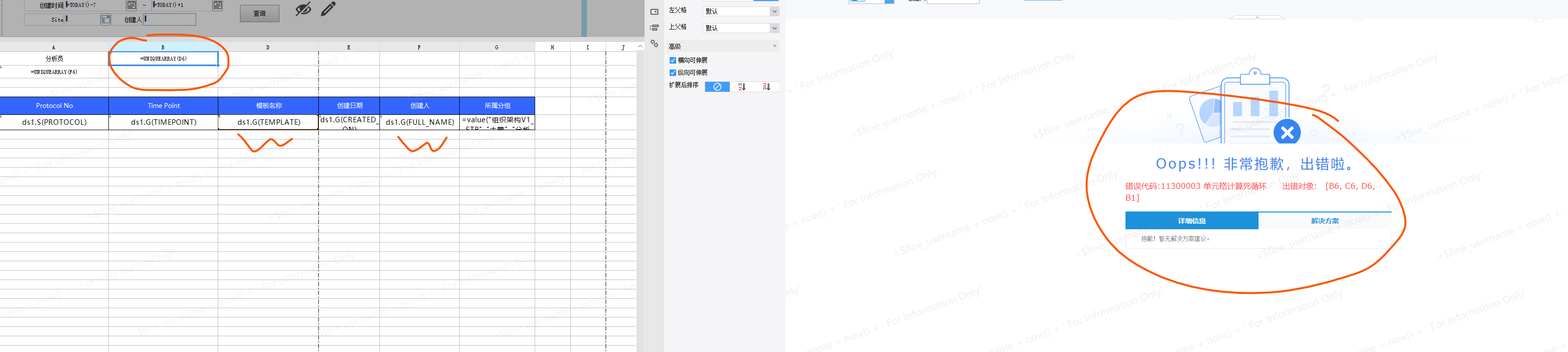
Task: Click the hidden-eye icon beside 查询 button
Action: (303, 9)
